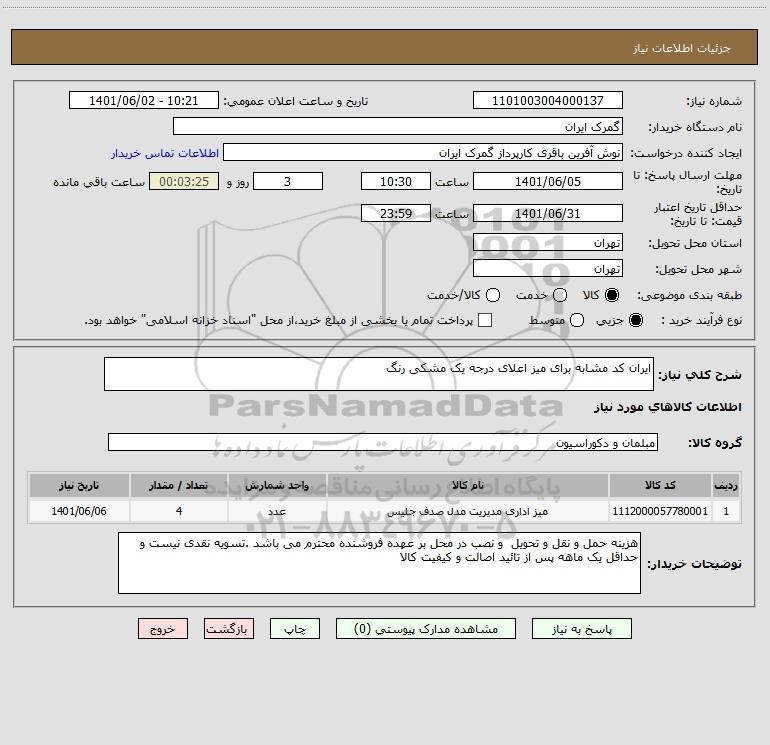Select the متوسط purchase type radio
Viewport: 770px width, 745px height.
[577, 320]
